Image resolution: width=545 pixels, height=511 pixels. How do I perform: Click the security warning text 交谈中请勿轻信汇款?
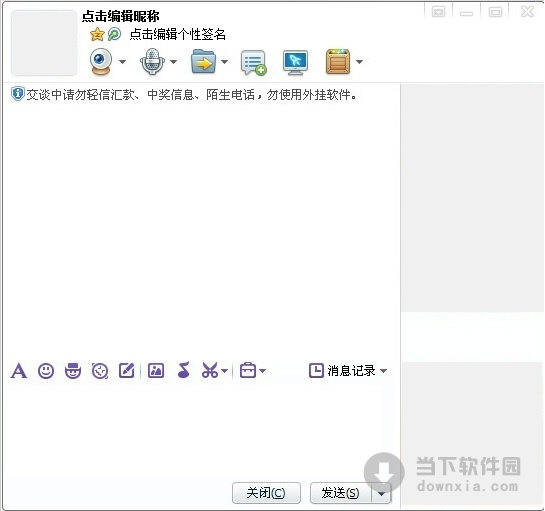pos(192,95)
